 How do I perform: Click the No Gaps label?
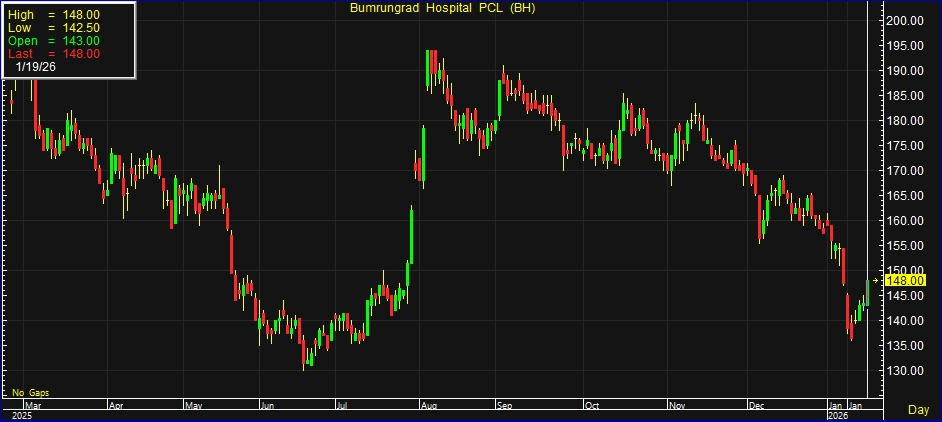[x=31, y=393]
